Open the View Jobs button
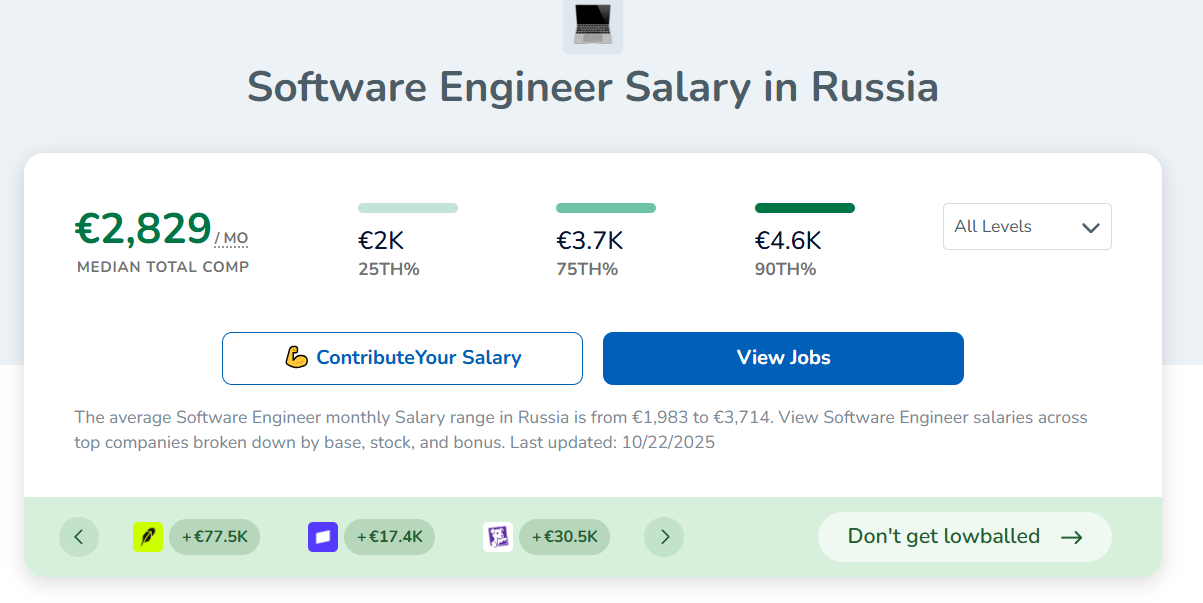 (x=783, y=358)
